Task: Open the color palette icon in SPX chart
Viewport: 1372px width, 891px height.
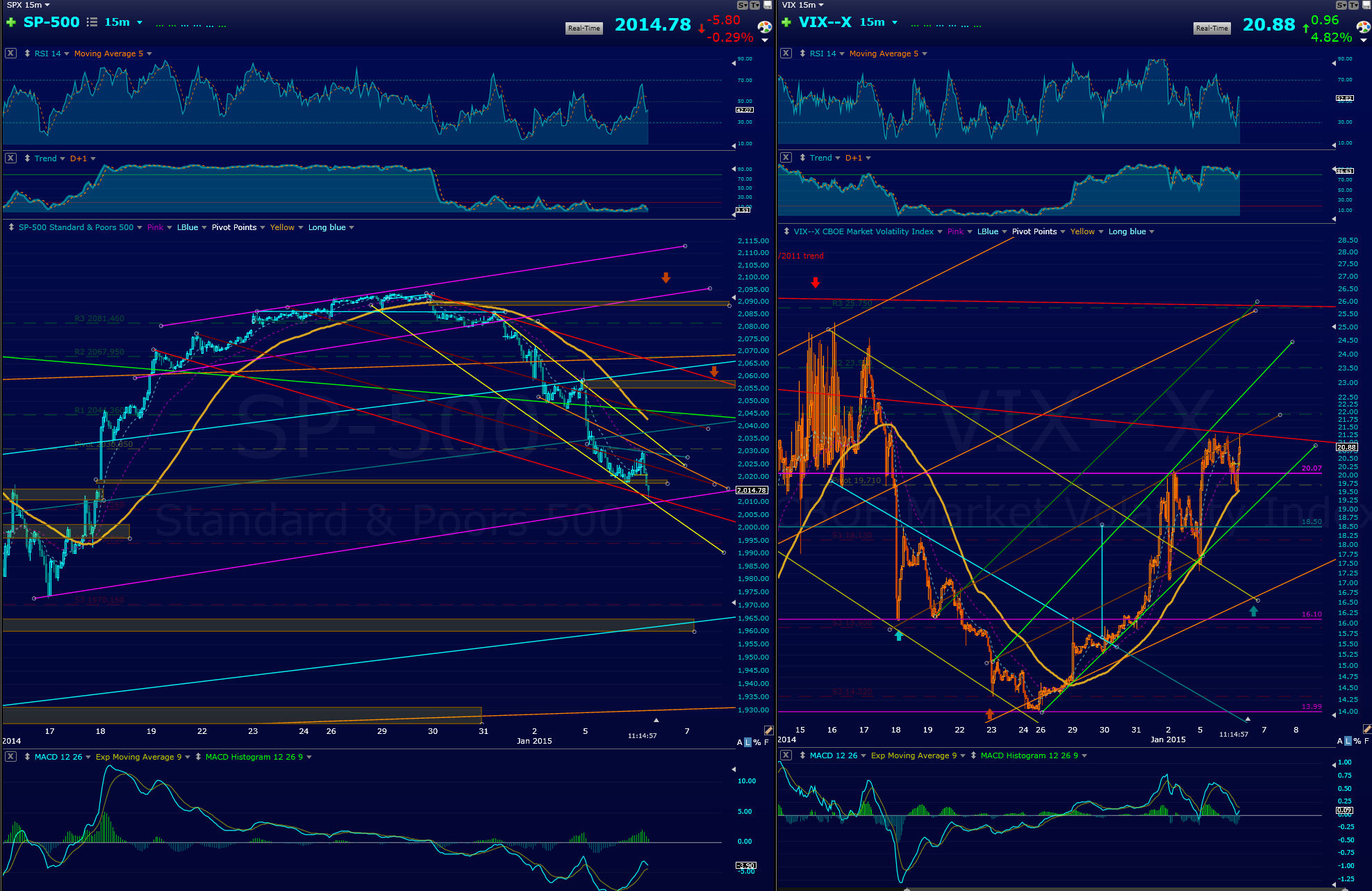Action: click(764, 27)
